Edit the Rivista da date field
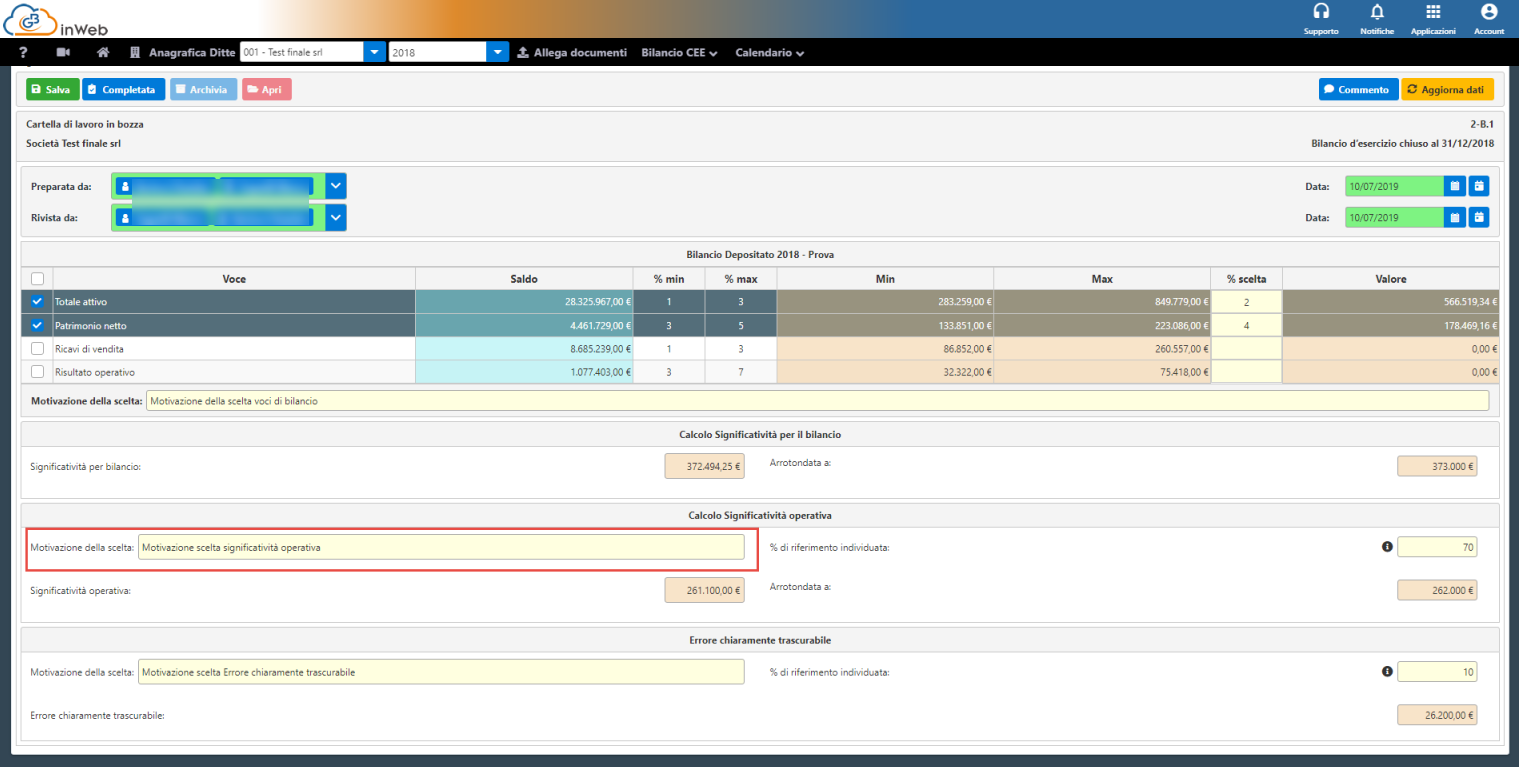 1394,216
